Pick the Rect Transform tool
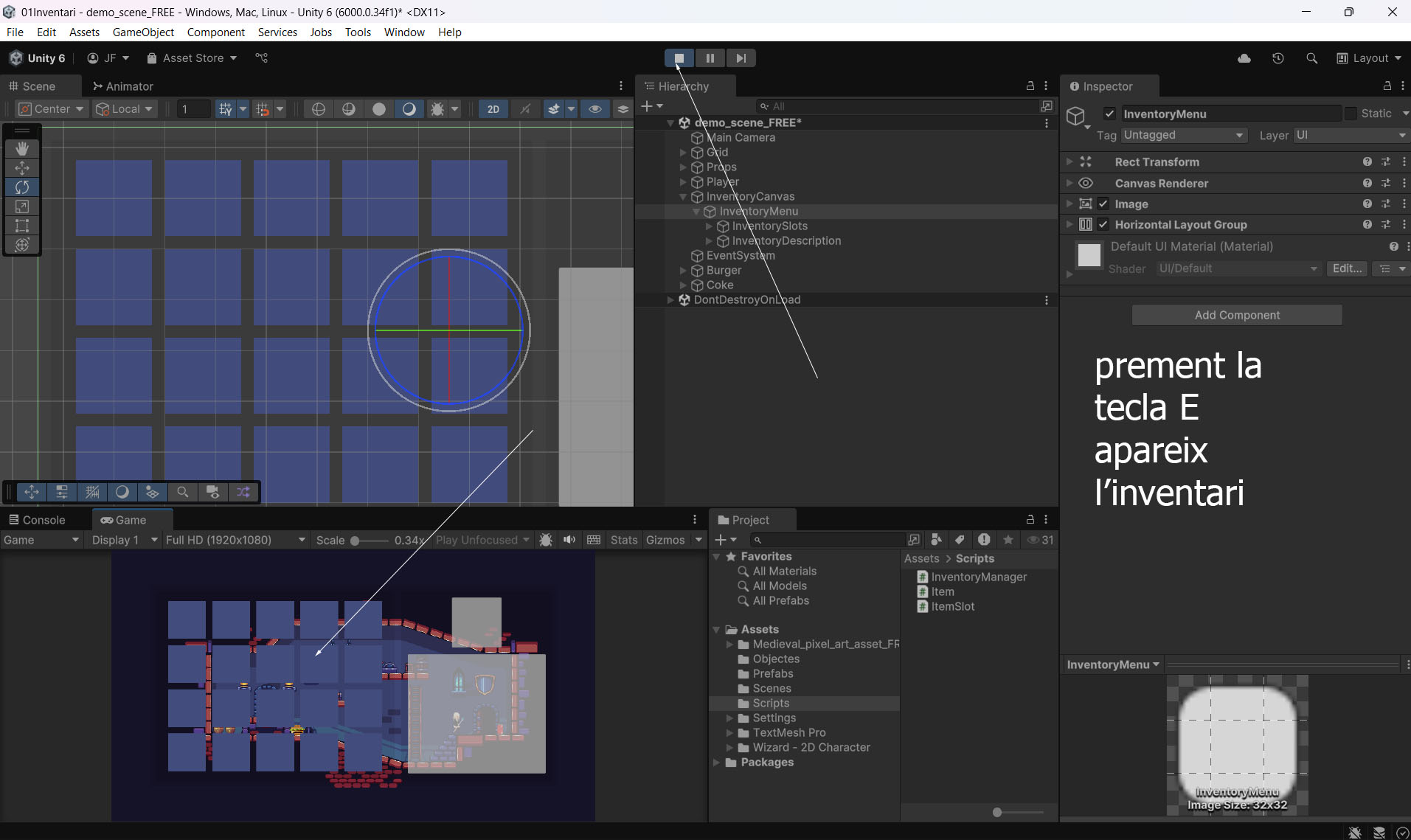This screenshot has width=1411, height=840. tap(22, 226)
